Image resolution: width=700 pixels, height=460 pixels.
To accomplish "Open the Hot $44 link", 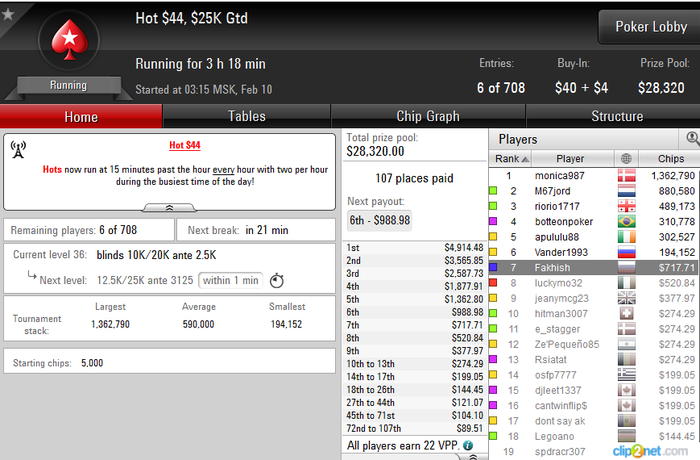I will click(185, 145).
